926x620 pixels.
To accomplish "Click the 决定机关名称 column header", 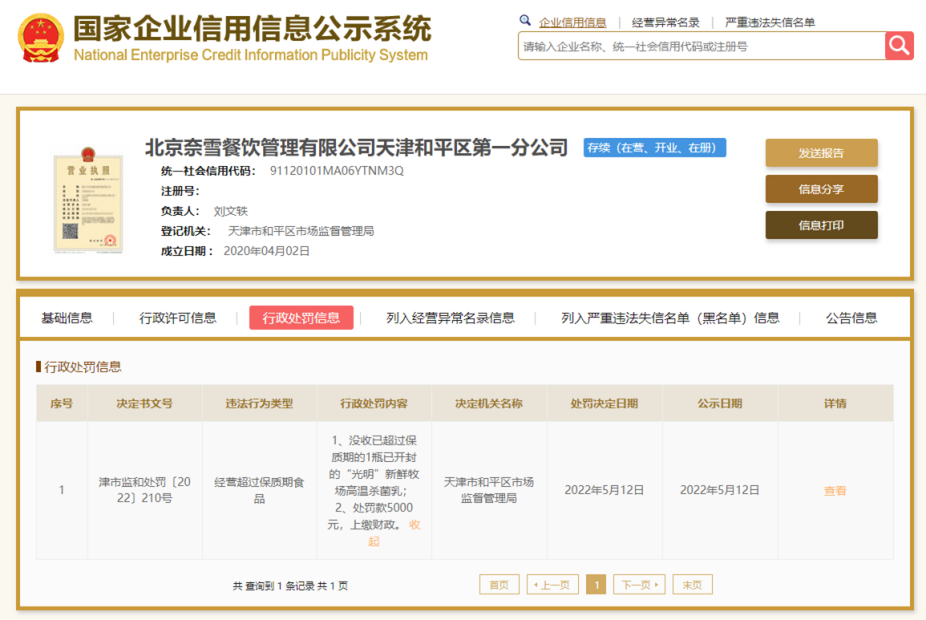I will click(489, 403).
